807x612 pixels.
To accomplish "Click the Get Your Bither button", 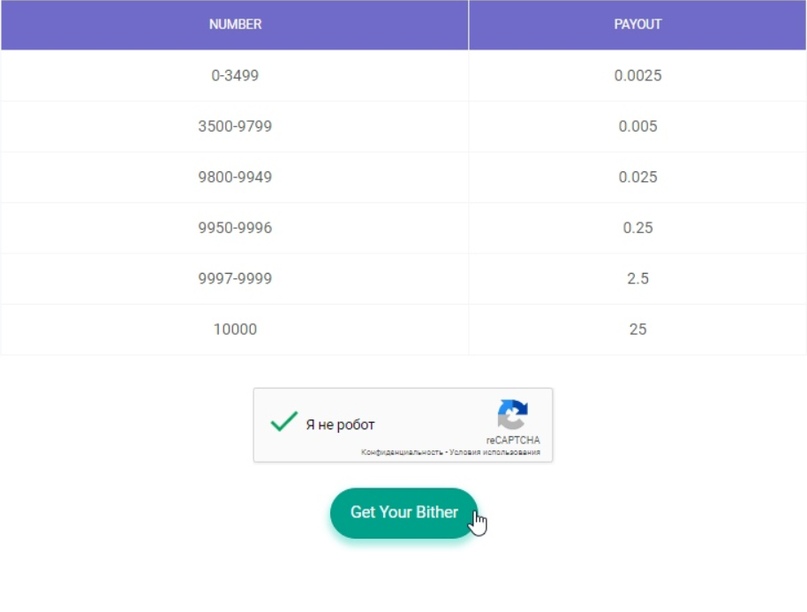I will [403, 512].
